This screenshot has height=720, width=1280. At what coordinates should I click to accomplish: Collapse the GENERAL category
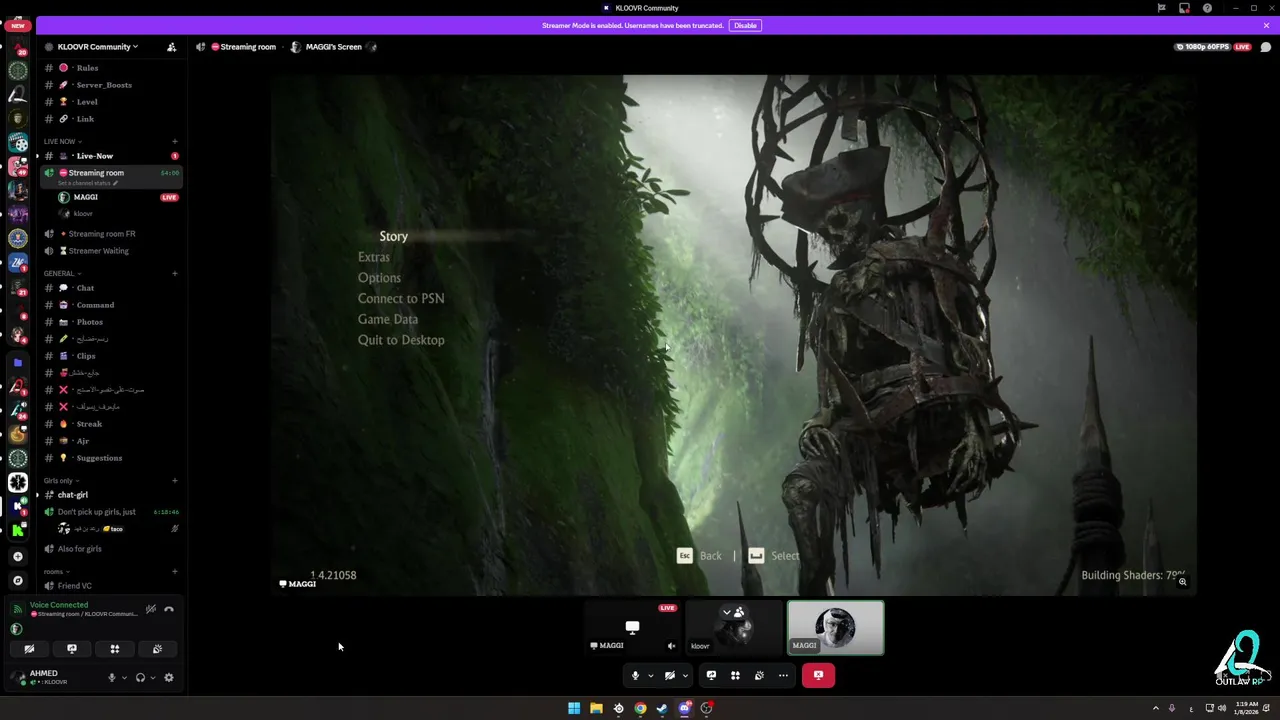click(x=62, y=273)
